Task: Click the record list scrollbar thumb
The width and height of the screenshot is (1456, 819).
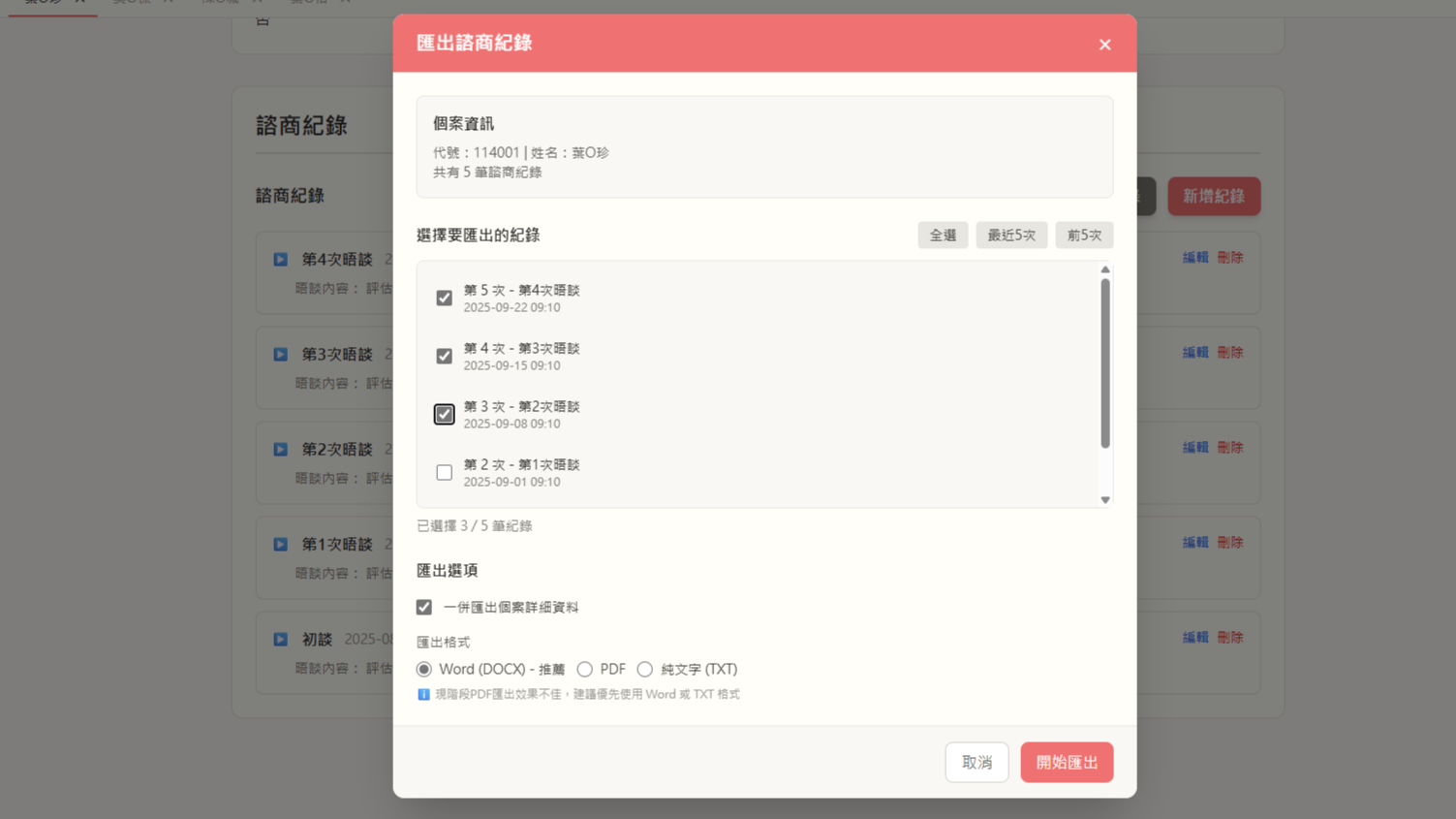Action: pyautogui.click(x=1105, y=363)
